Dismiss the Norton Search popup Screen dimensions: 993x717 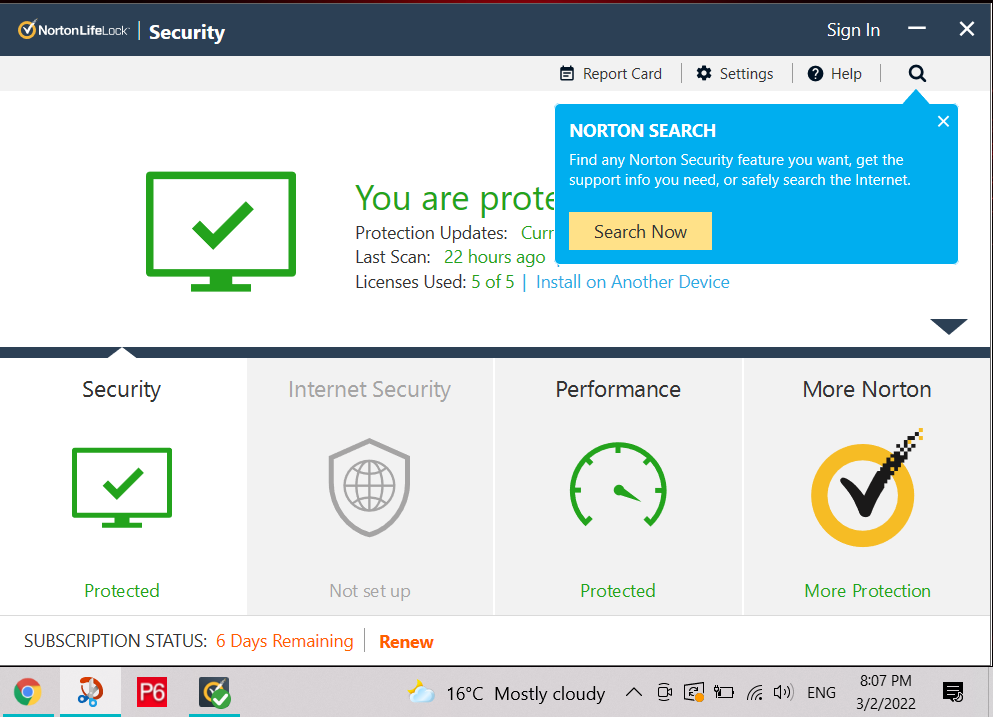[943, 121]
